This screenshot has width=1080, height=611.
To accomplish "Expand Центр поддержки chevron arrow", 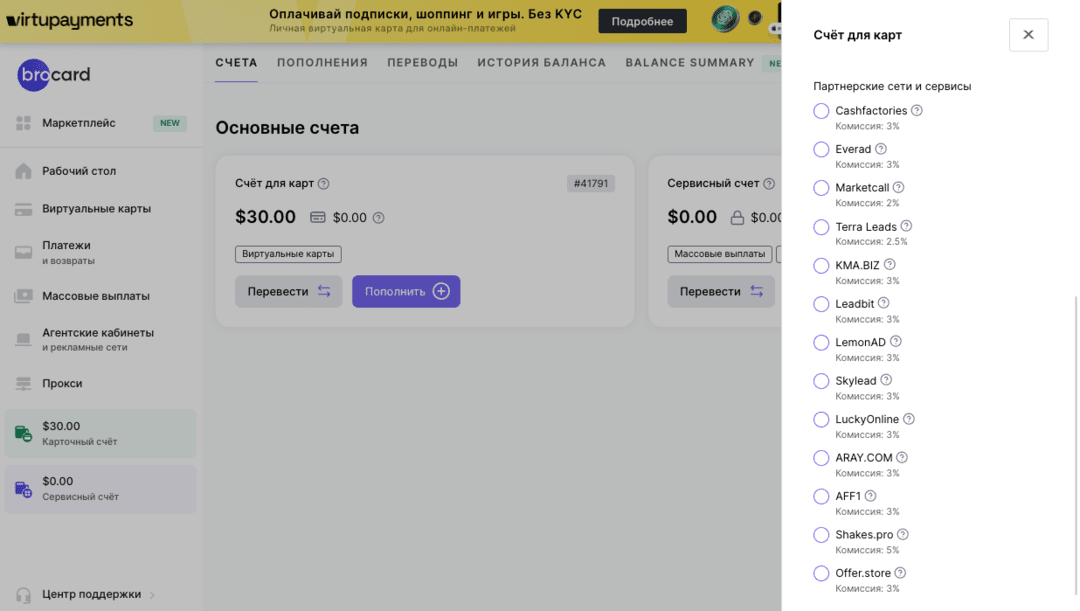I will (152, 595).
